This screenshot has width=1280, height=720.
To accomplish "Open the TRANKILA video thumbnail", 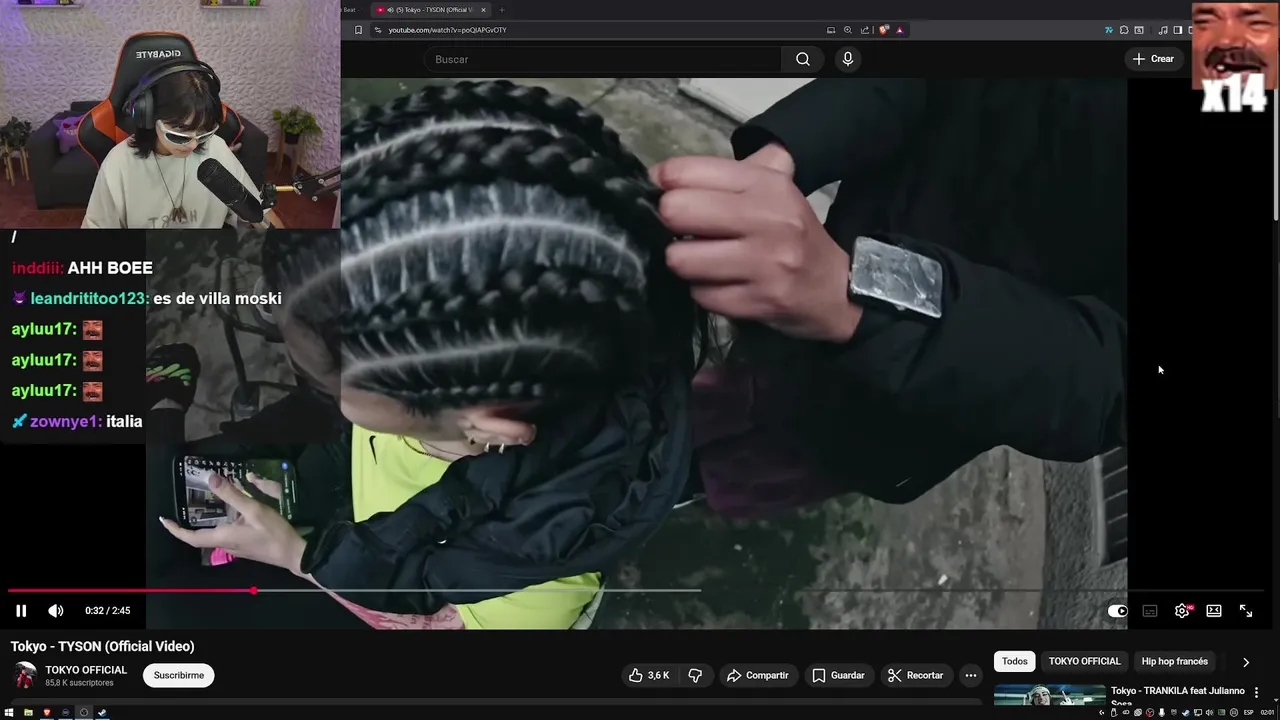I will (1049, 695).
